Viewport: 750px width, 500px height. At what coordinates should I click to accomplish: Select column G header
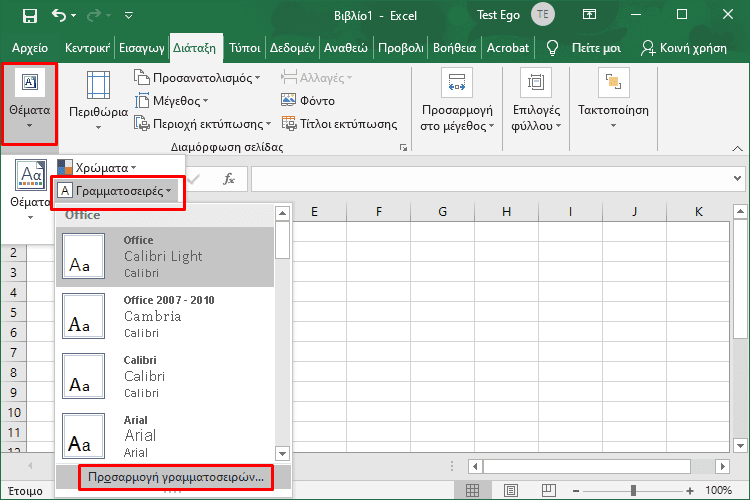point(442,211)
